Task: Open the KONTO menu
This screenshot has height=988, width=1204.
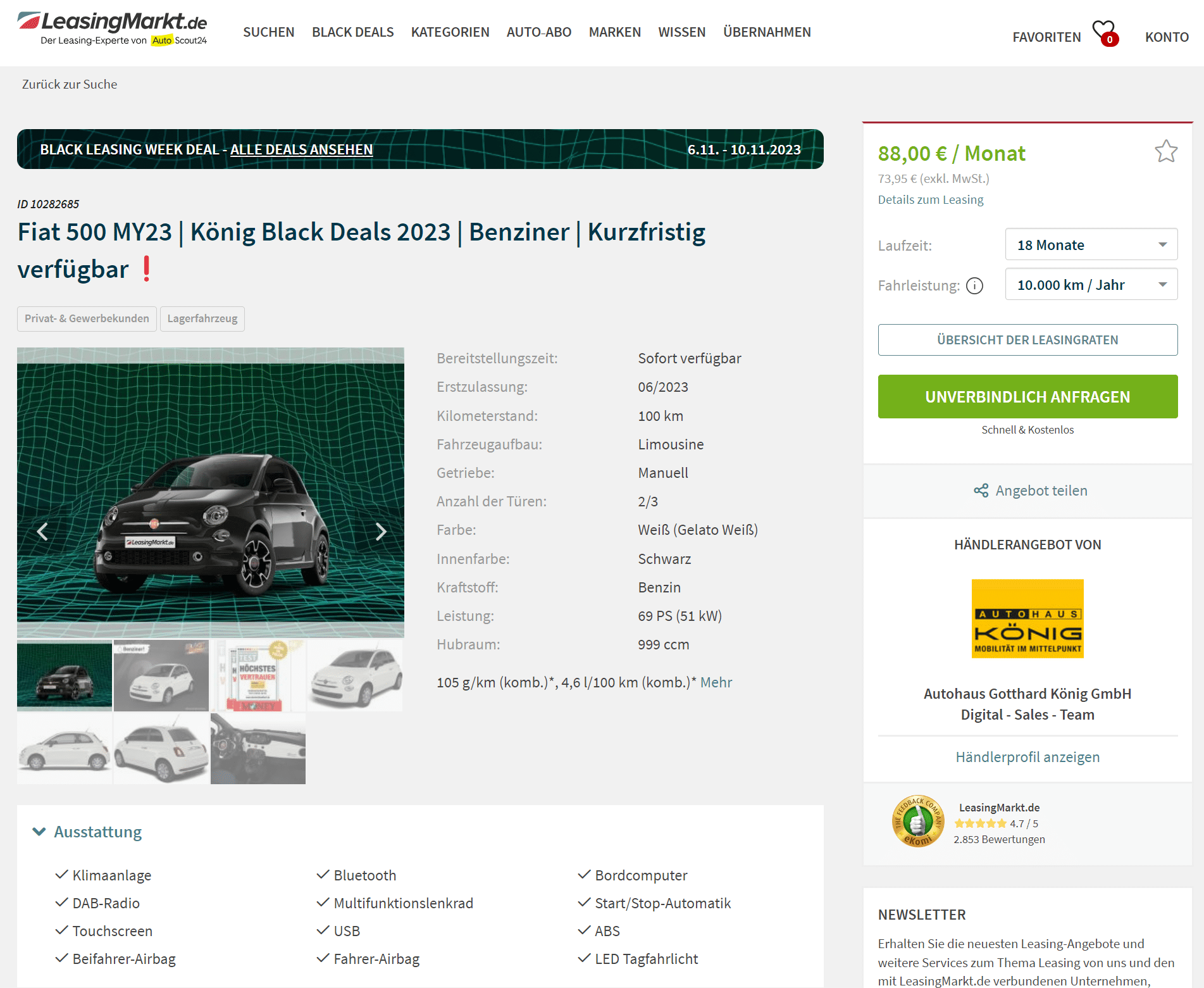Action: coord(1167,37)
